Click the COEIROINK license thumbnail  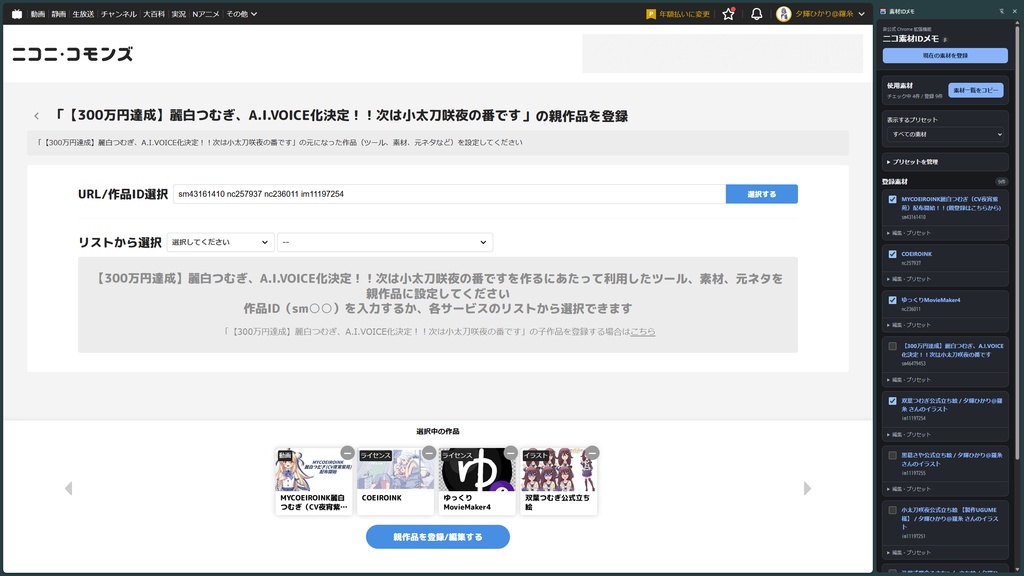tap(395, 470)
